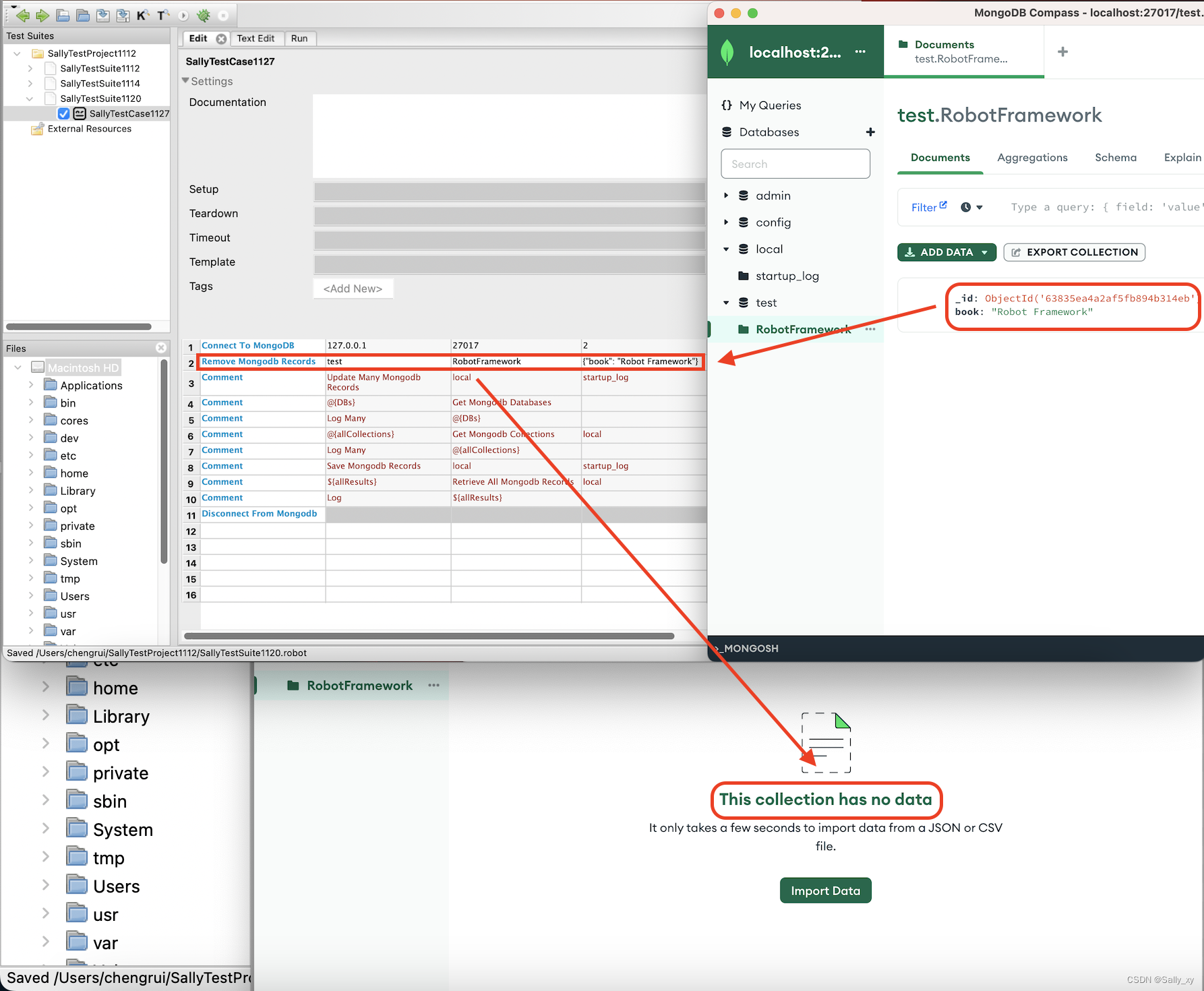Click the Filter link
The image size is (1204, 991).
point(929,207)
